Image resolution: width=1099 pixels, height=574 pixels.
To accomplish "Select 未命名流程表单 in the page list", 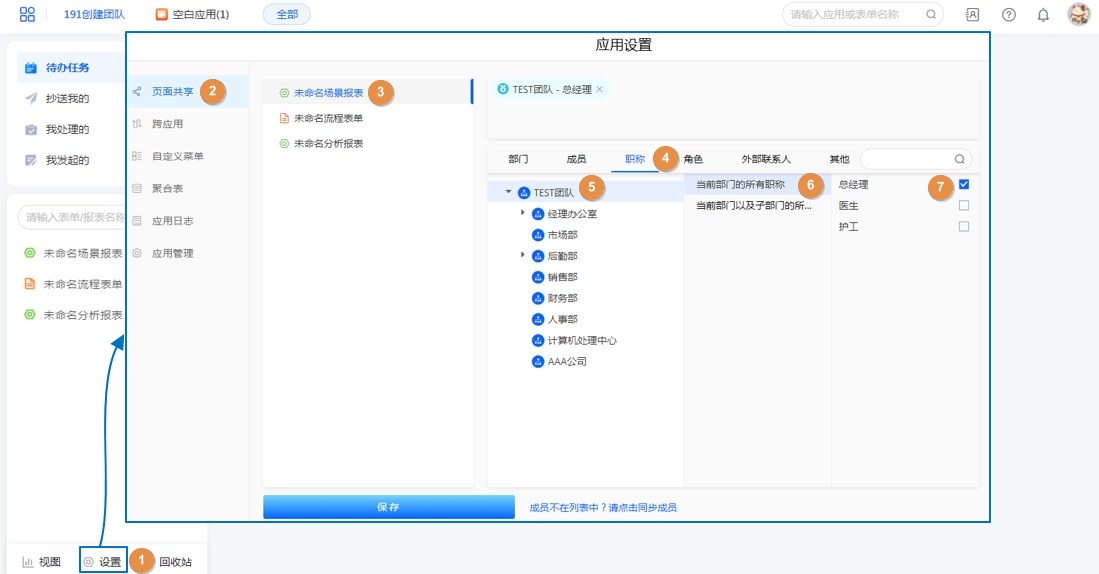I will pos(328,118).
